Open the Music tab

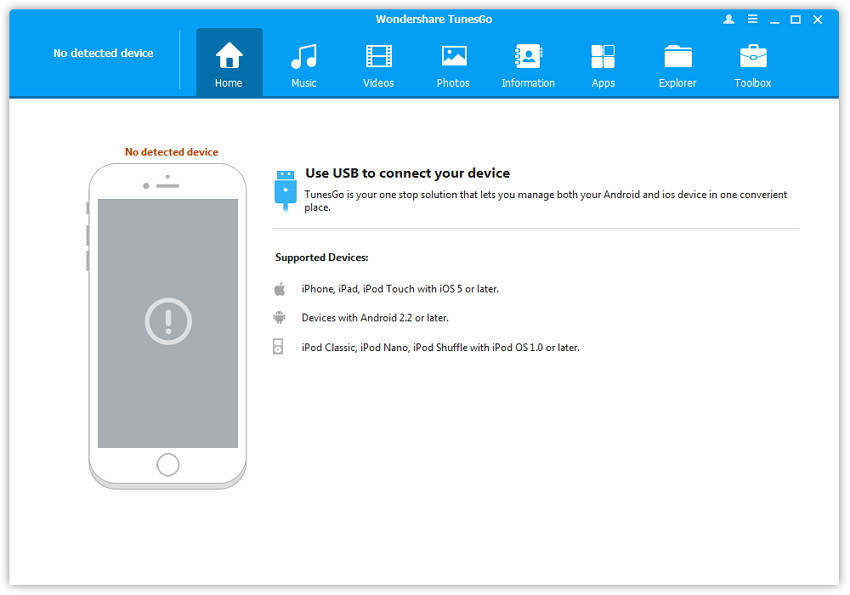[x=304, y=64]
